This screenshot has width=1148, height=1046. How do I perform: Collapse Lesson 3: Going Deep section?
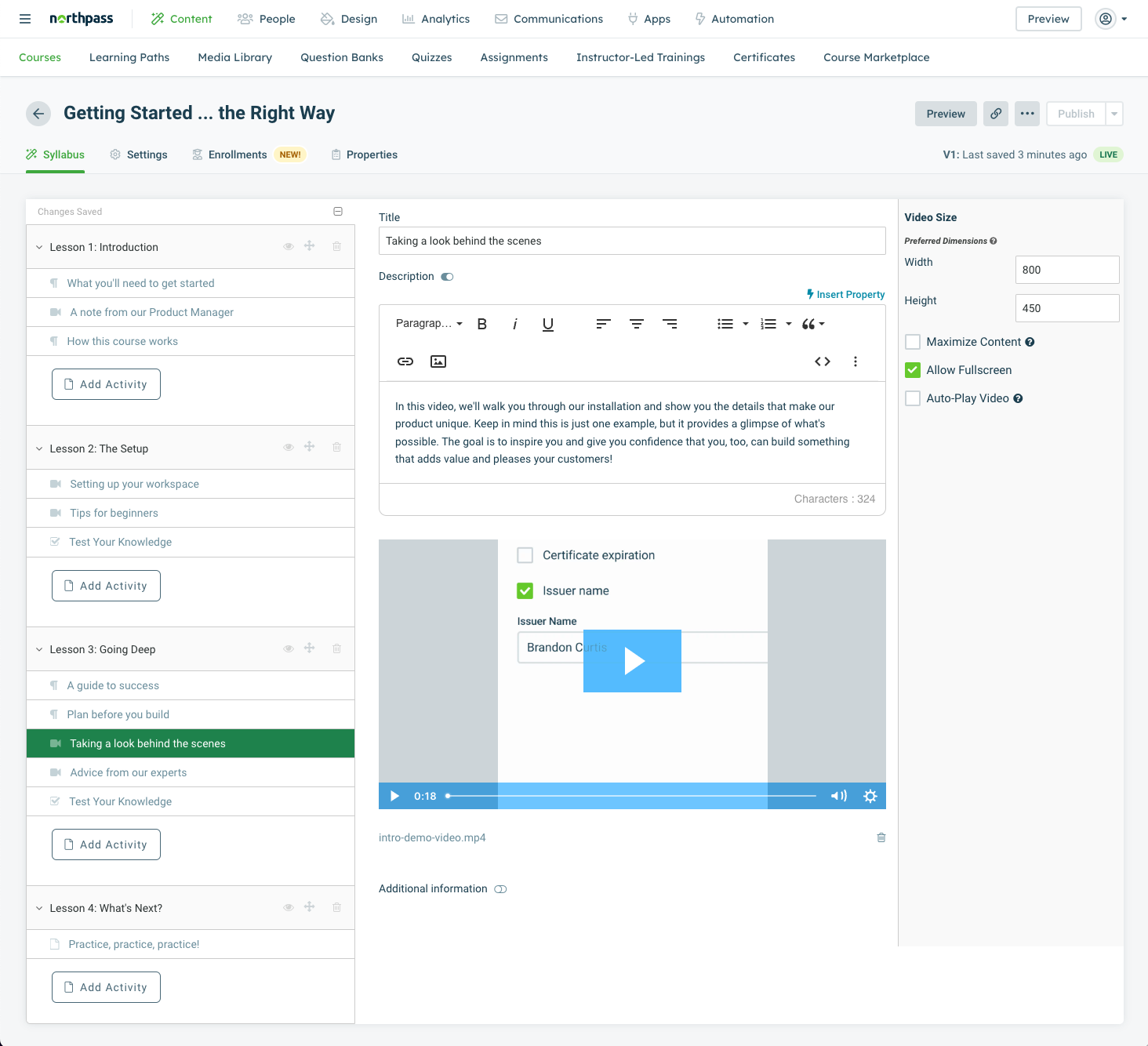(39, 649)
